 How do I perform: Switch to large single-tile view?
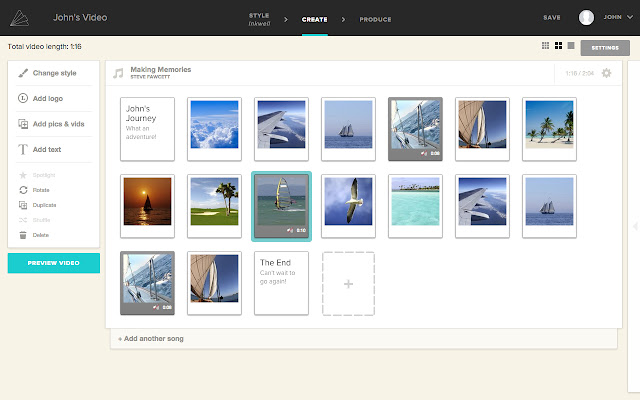pos(571,46)
